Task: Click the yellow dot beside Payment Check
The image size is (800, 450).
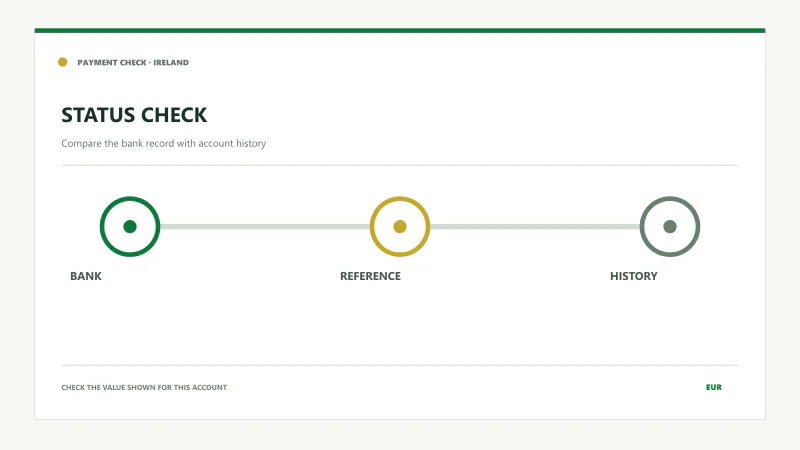Action: click(62, 62)
